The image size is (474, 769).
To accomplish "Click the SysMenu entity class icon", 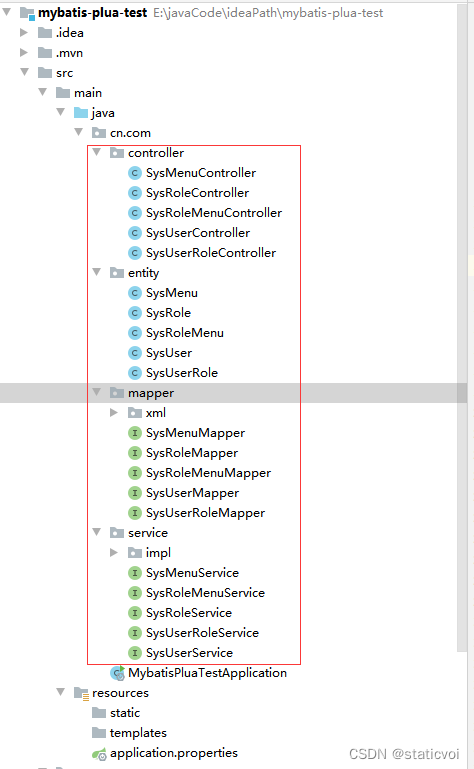I will tap(134, 293).
